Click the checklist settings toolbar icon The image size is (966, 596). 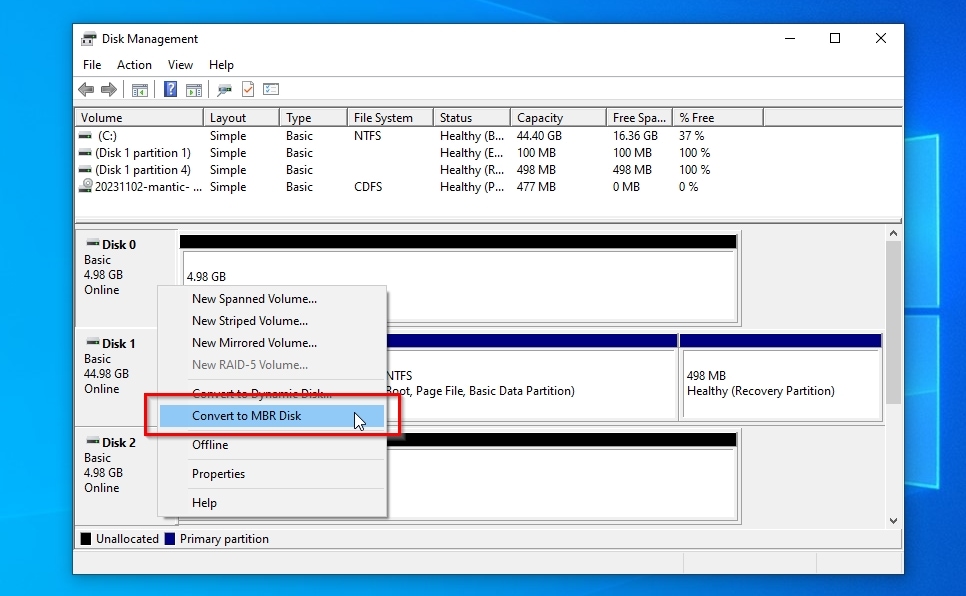(x=271, y=90)
